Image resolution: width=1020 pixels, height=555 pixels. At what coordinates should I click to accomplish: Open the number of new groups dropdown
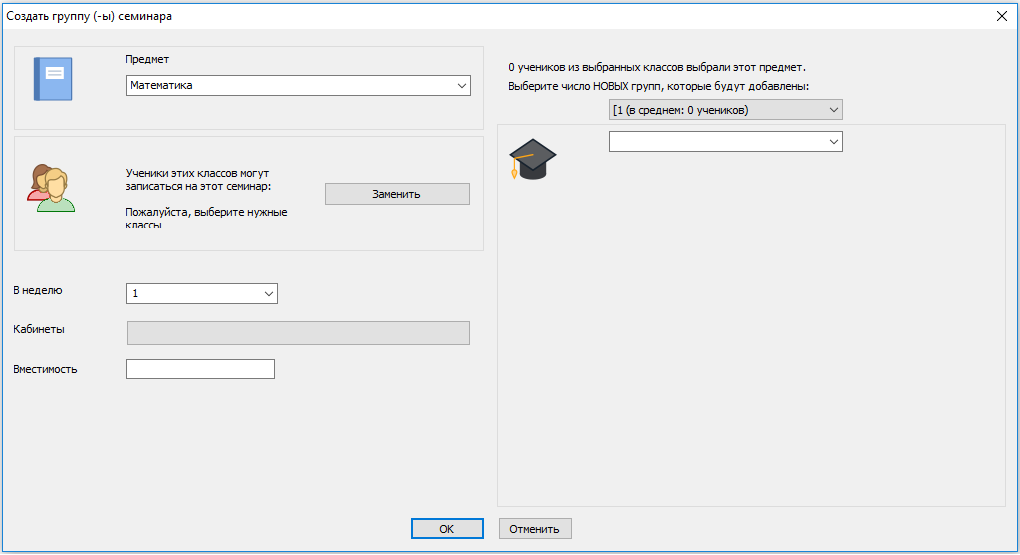[x=725, y=110]
